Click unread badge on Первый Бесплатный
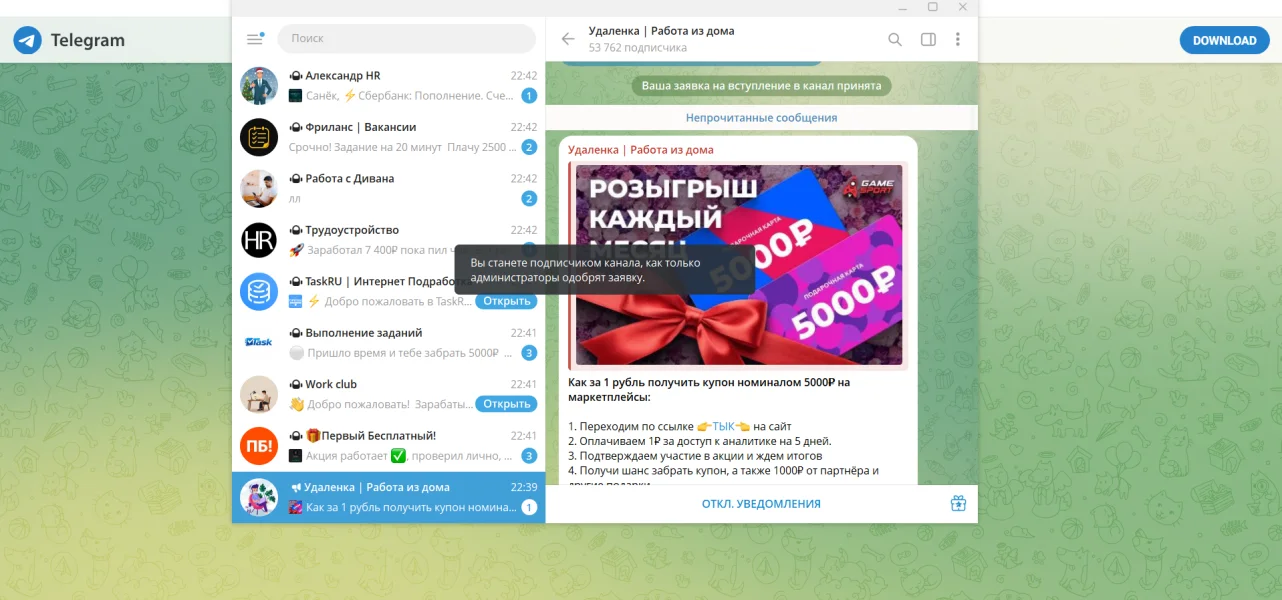Image resolution: width=1282 pixels, height=600 pixels. point(529,456)
